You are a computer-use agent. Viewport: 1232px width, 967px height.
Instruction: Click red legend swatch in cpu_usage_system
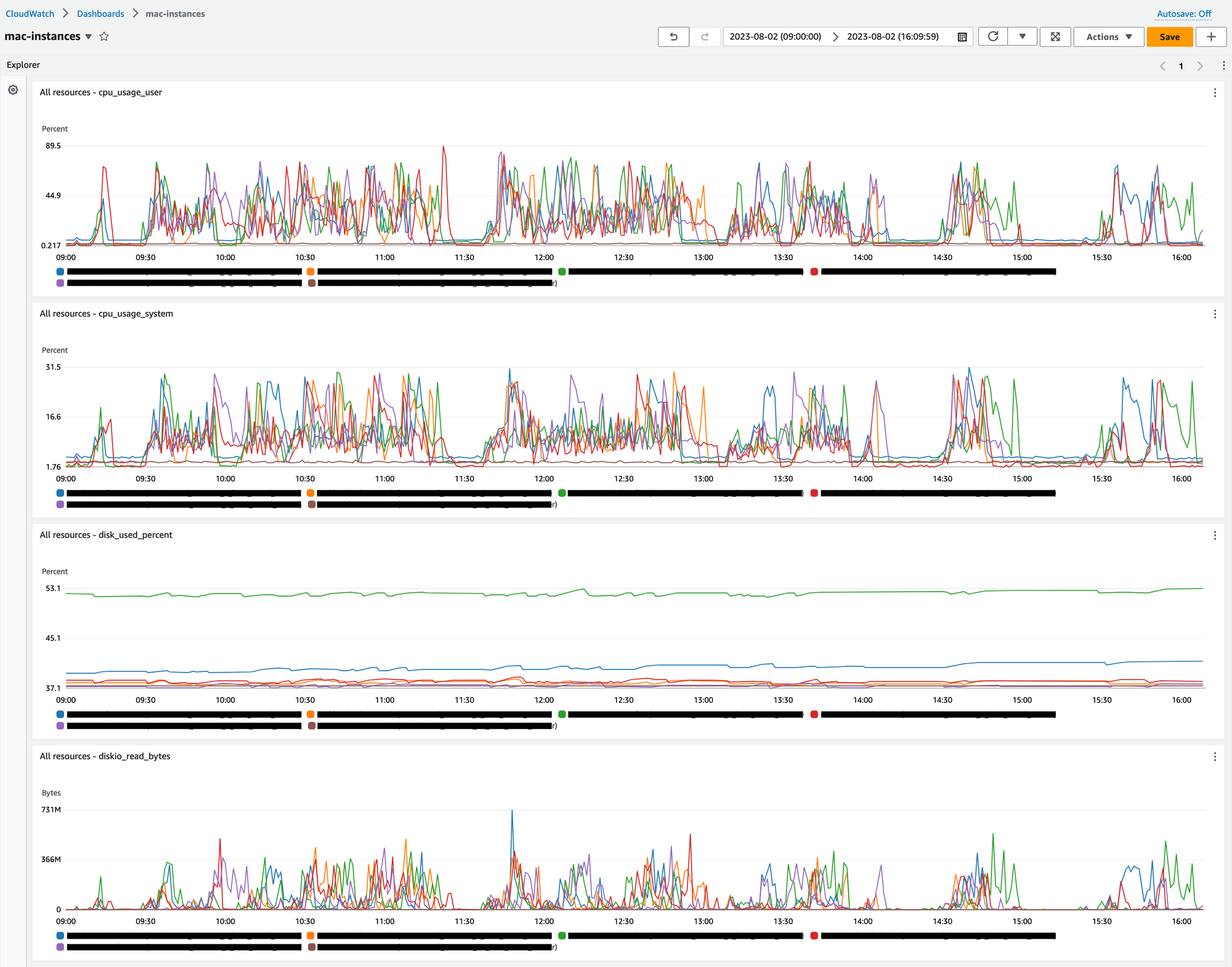(x=814, y=493)
